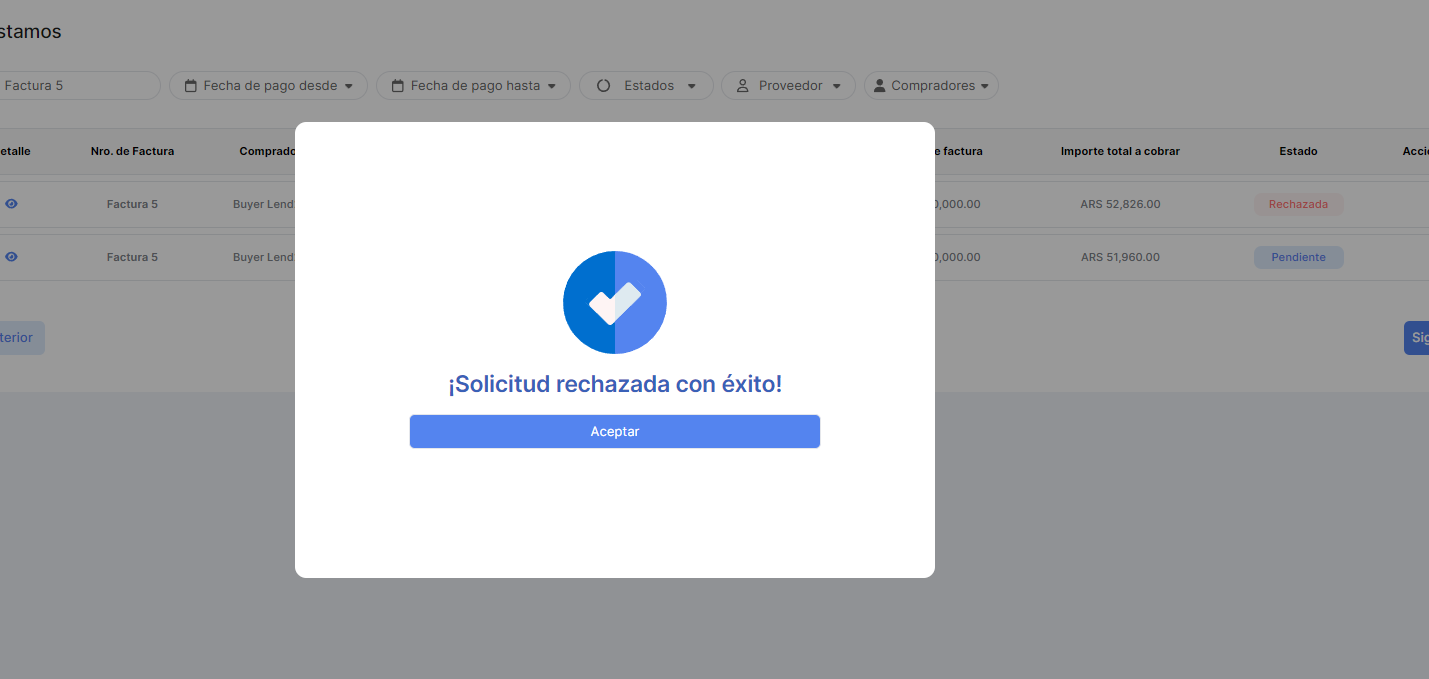Click the Siguiente page button
1429x679 pixels.
tap(1418, 338)
